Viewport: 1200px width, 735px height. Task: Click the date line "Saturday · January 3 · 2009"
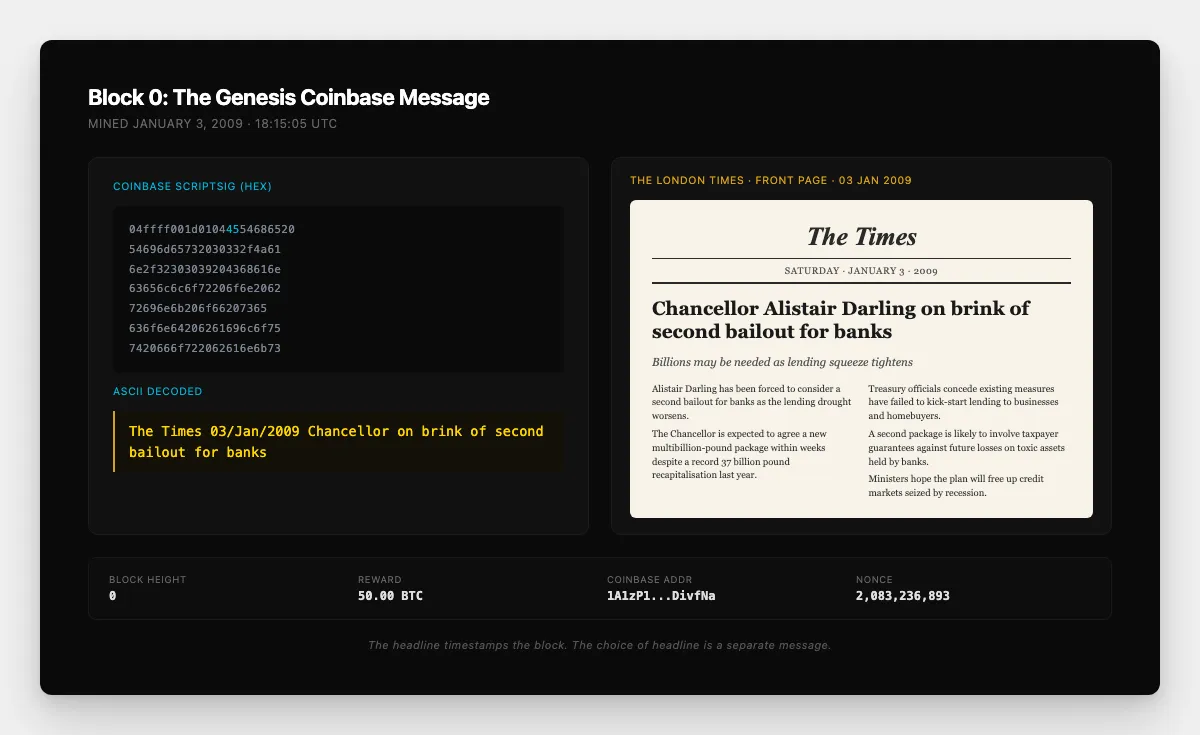point(861,271)
